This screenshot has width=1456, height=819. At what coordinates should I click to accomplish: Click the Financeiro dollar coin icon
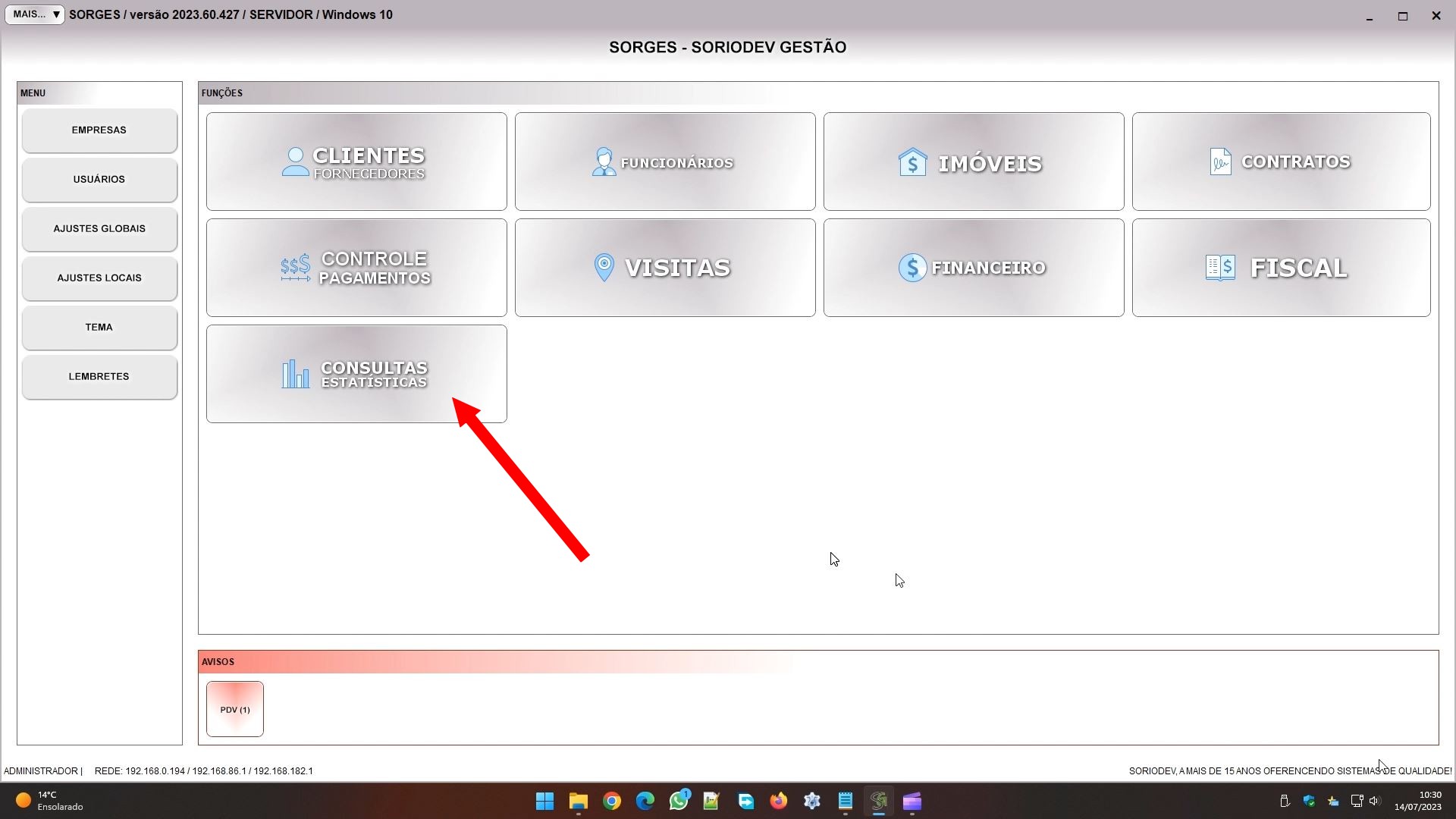pyautogui.click(x=912, y=268)
